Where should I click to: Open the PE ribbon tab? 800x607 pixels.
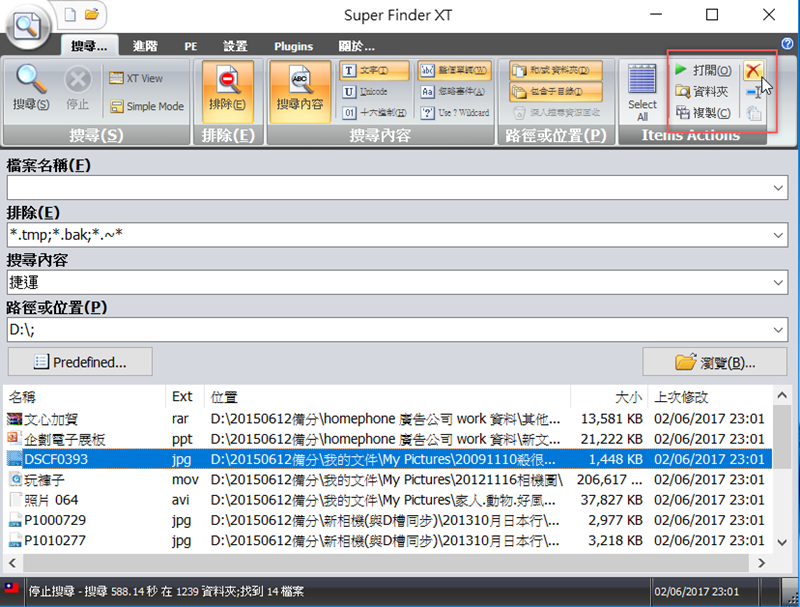point(191,46)
